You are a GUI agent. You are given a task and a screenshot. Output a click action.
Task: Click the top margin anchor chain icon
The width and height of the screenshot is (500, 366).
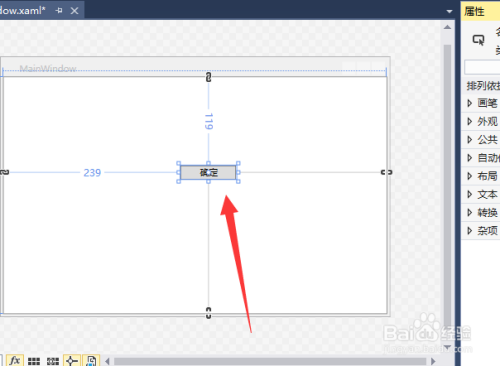coord(208,77)
